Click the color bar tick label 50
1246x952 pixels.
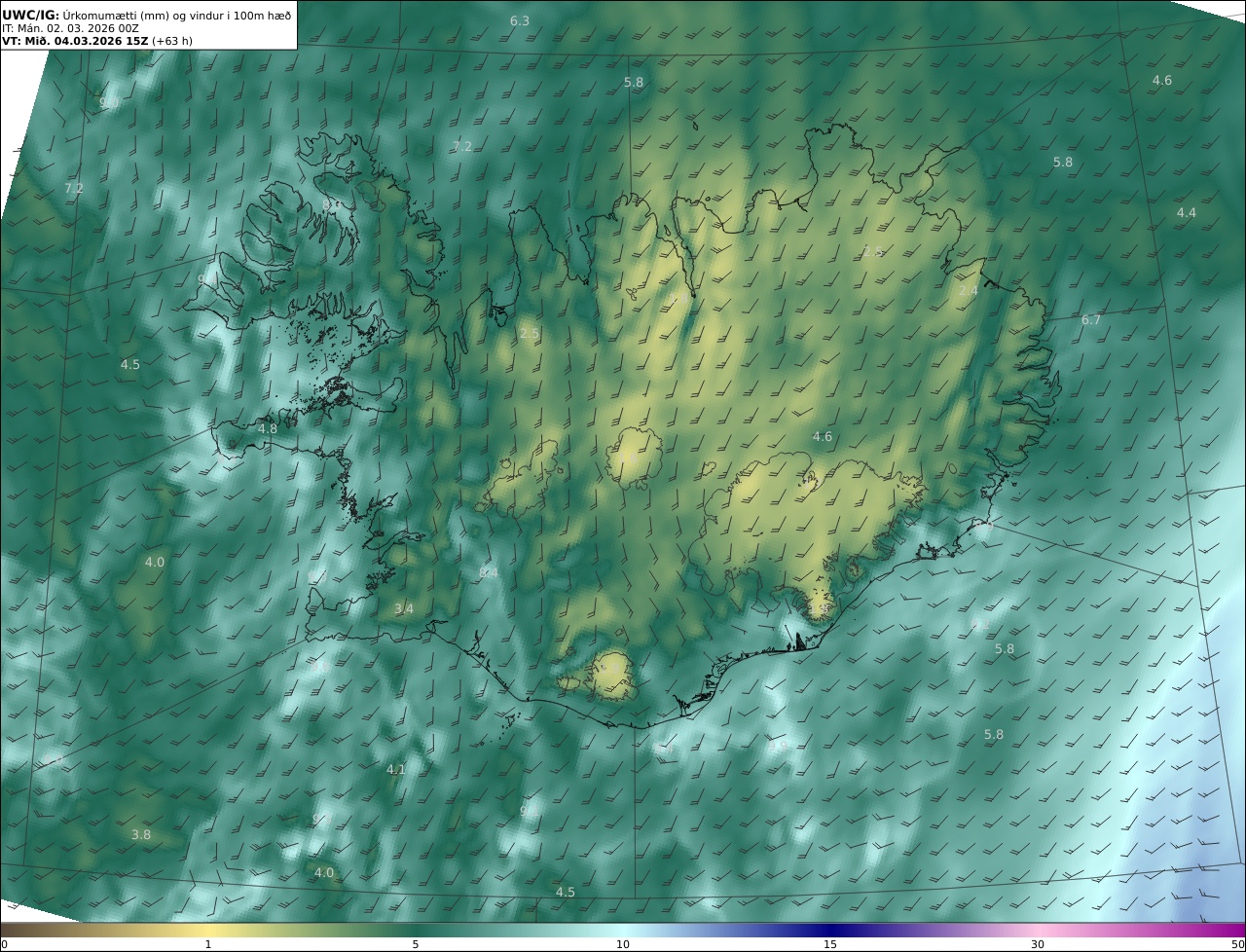[x=1238, y=944]
